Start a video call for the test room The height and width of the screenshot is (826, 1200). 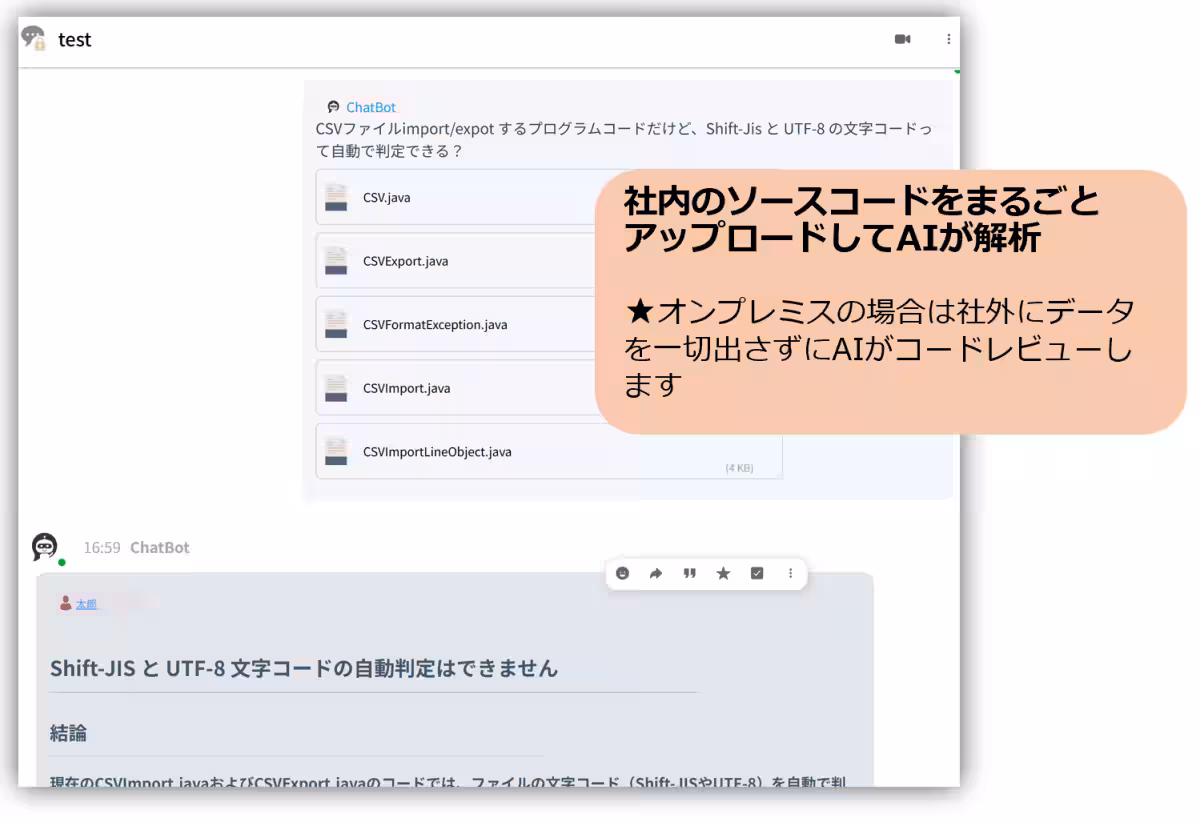903,39
